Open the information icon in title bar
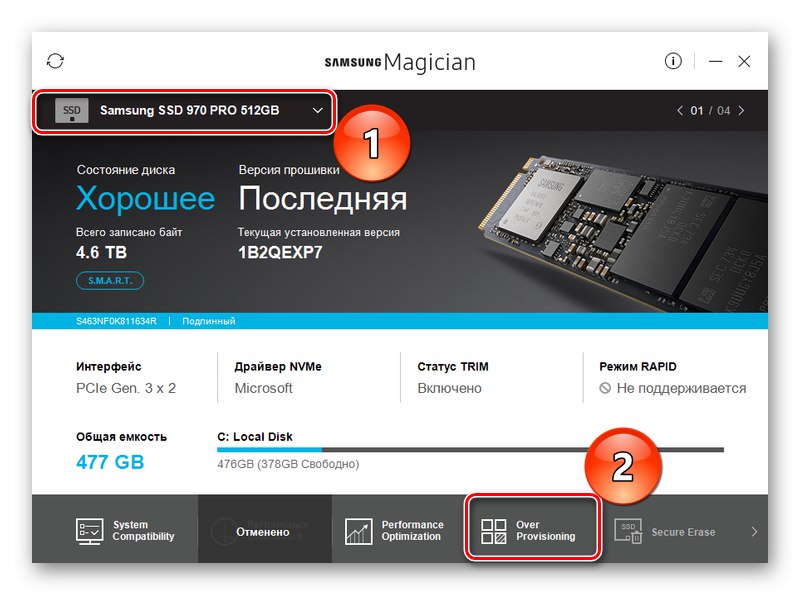The height and width of the screenshot is (595, 800). (673, 61)
